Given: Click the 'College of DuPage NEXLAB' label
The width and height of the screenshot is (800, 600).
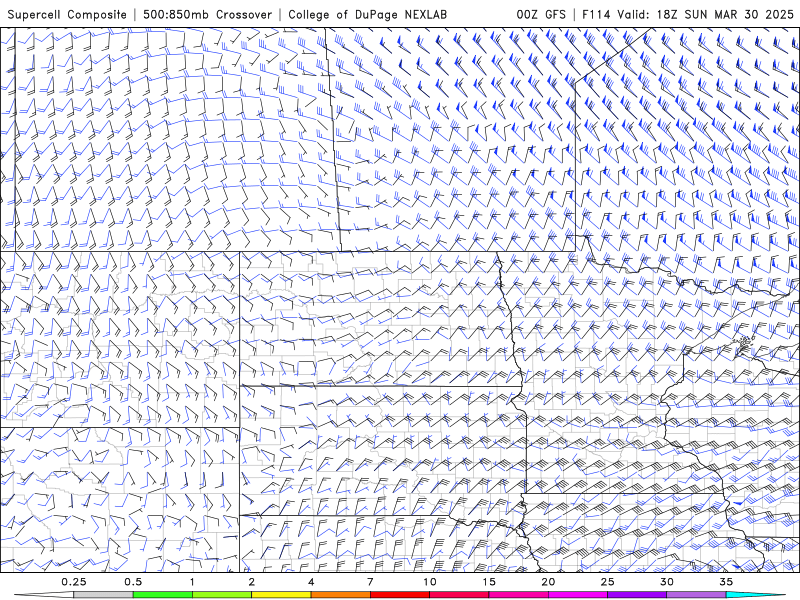Looking at the screenshot, I should pyautogui.click(x=368, y=15).
